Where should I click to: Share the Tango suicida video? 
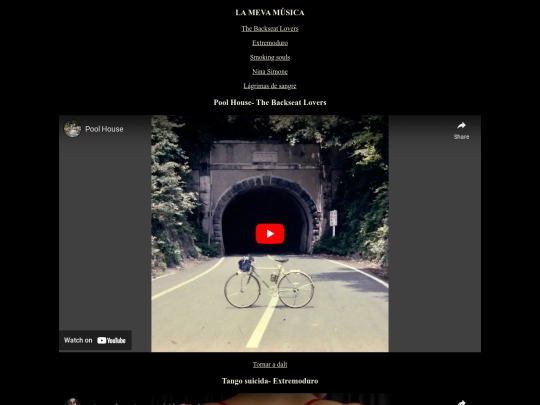click(x=461, y=402)
